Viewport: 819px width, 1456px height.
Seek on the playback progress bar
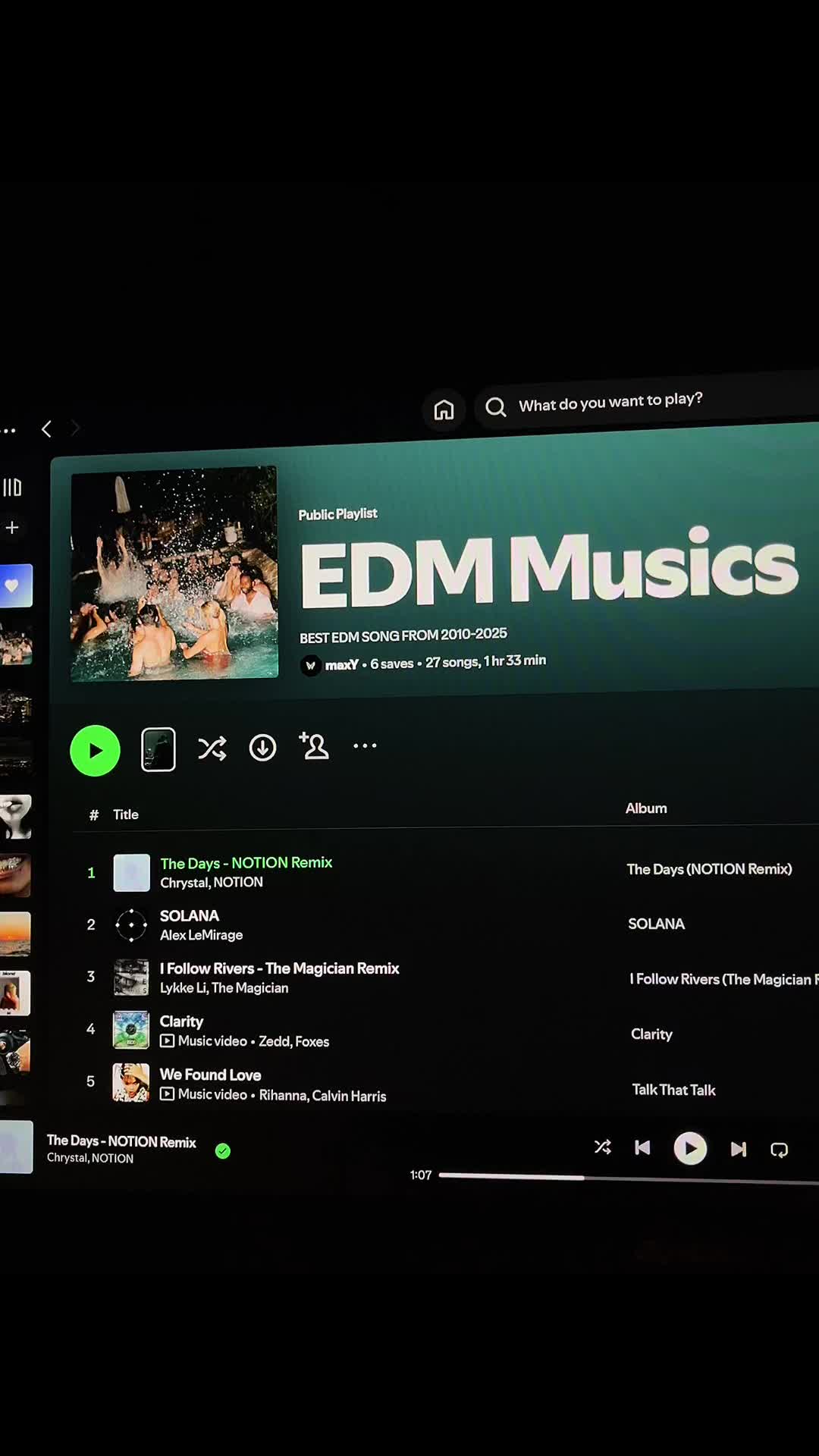pyautogui.click(x=629, y=1178)
